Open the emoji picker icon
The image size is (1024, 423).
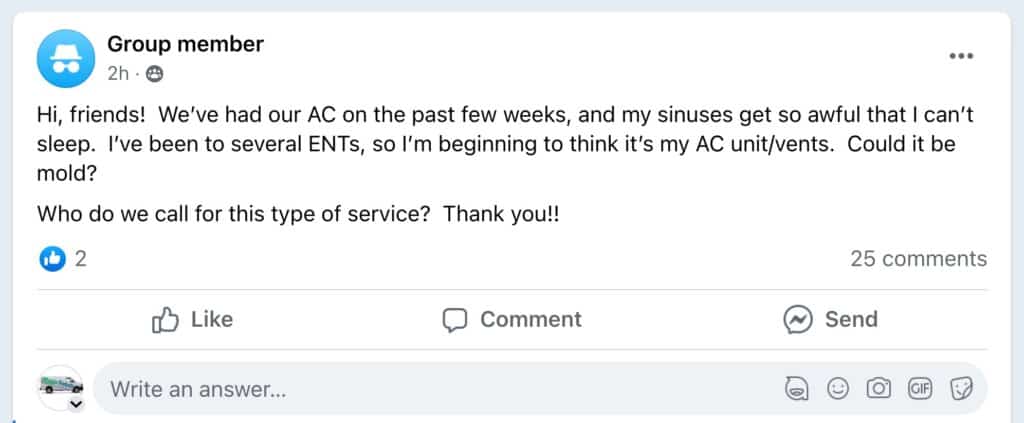[838, 389]
